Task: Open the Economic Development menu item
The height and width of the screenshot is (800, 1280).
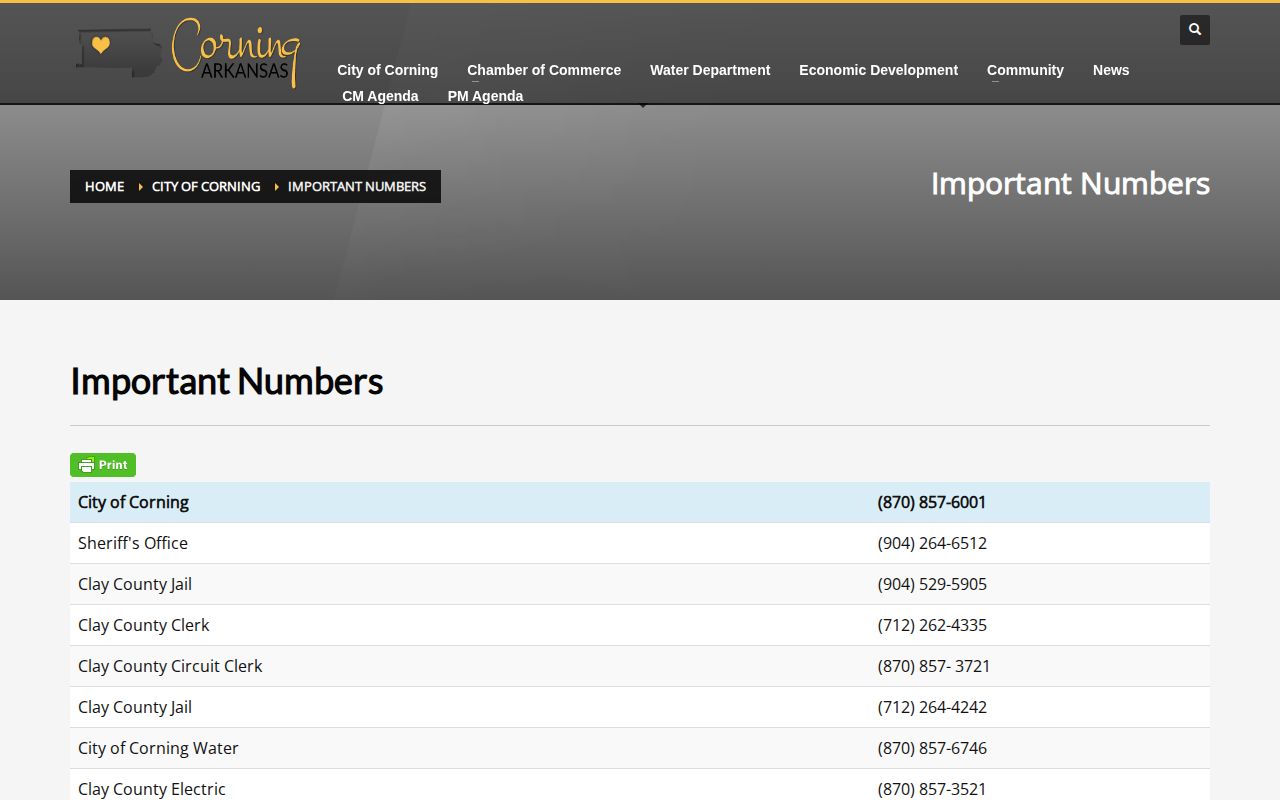Action: [x=878, y=70]
